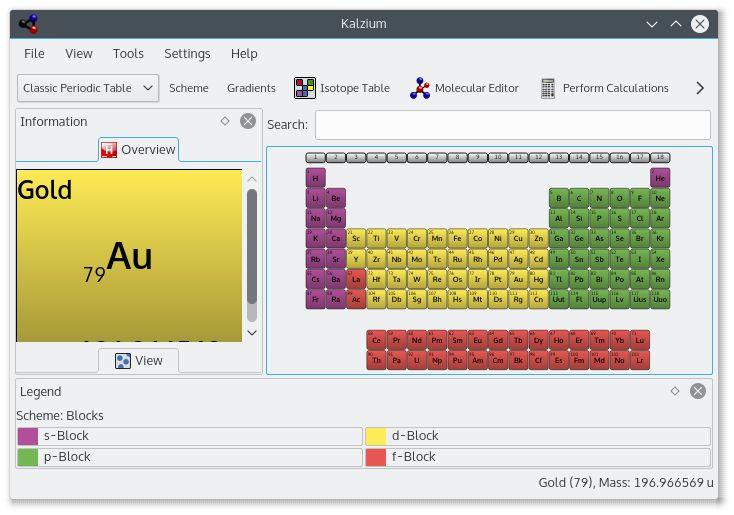Click group 1 column header

[x=316, y=157]
